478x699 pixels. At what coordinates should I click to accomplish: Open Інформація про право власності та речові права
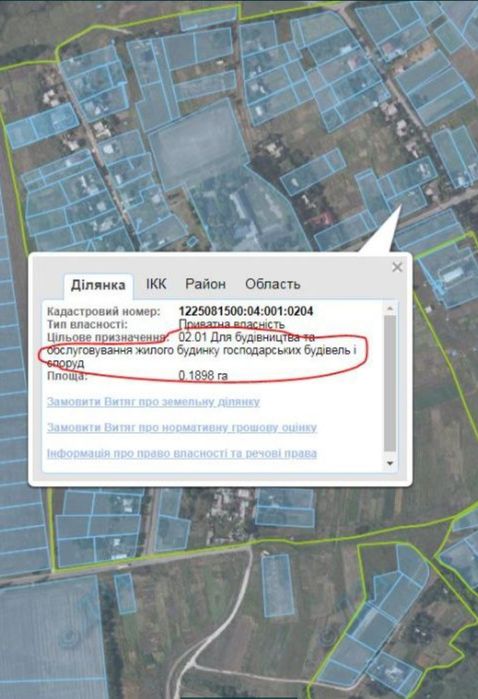pyautogui.click(x=181, y=453)
